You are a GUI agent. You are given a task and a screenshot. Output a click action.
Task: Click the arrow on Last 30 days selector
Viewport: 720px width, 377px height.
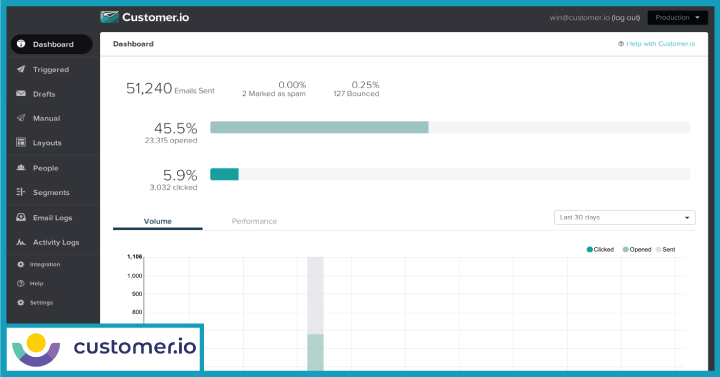[687, 218]
